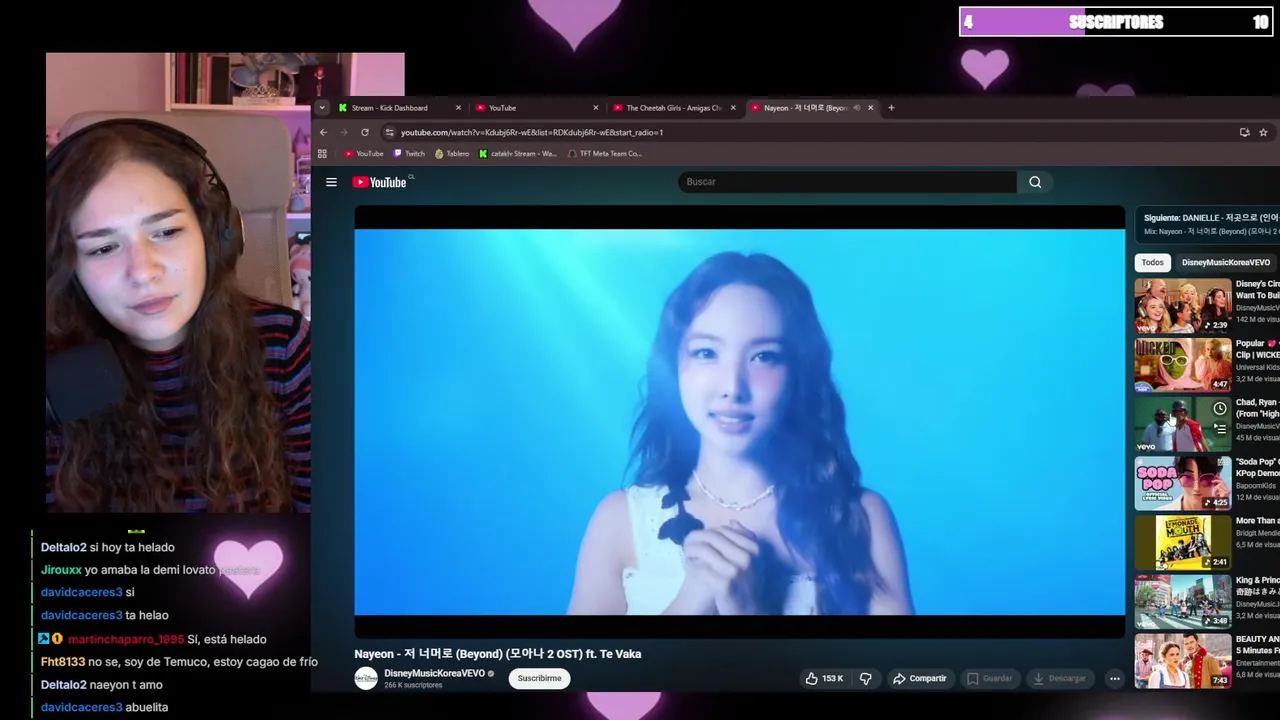Open the YouTube bookmark in the bookmarks bar
1280x720 pixels.
pyautogui.click(x=364, y=154)
